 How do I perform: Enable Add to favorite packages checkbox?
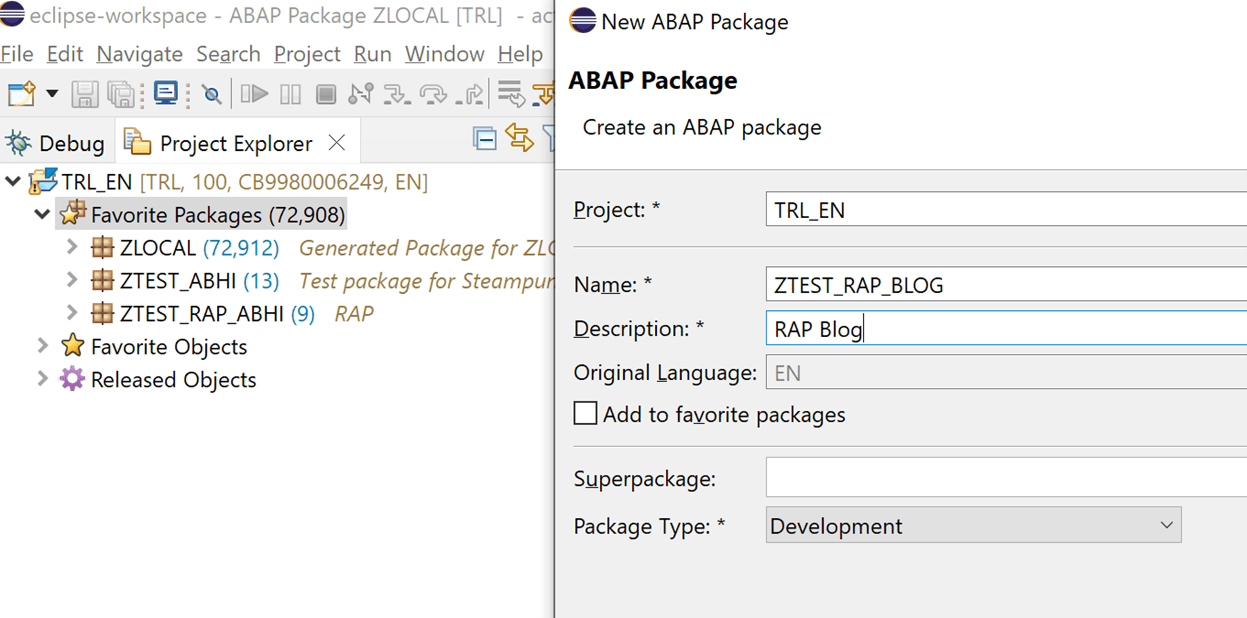pyautogui.click(x=586, y=413)
